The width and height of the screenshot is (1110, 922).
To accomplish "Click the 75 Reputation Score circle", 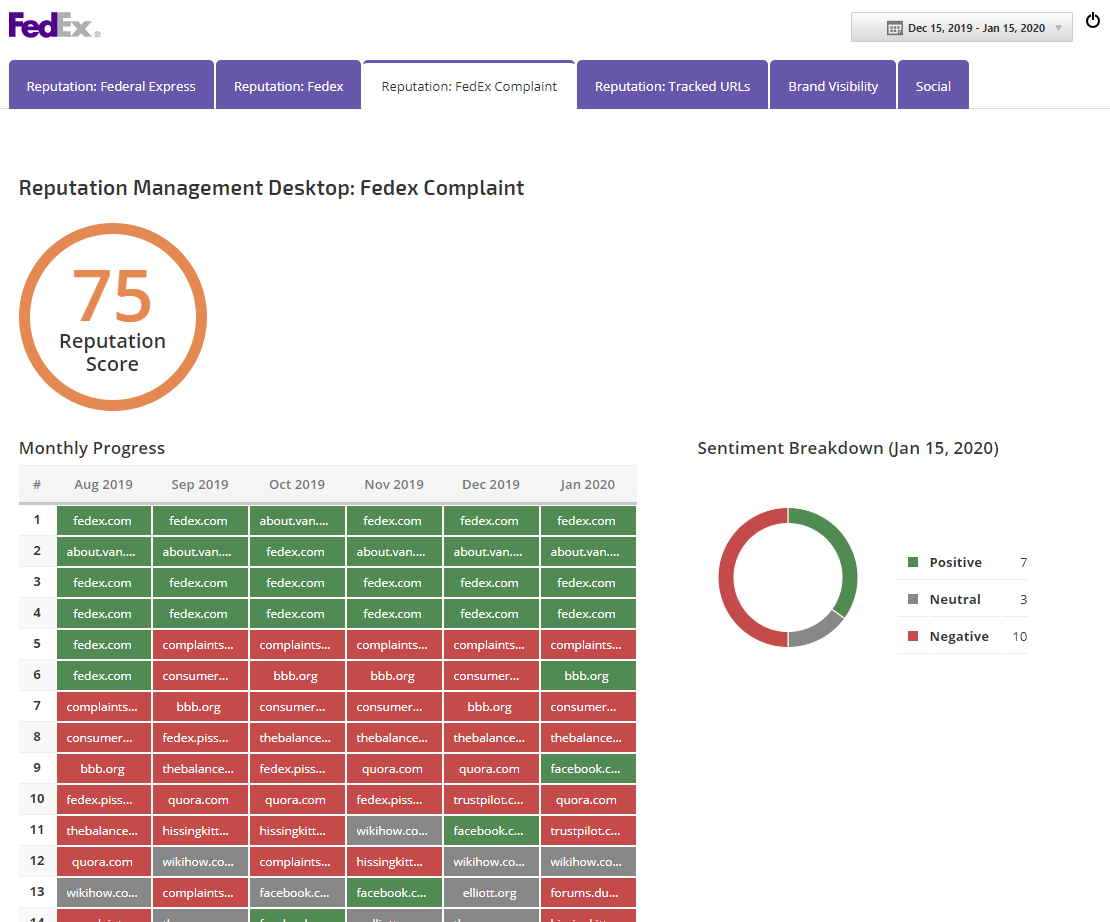I will tap(113, 317).
